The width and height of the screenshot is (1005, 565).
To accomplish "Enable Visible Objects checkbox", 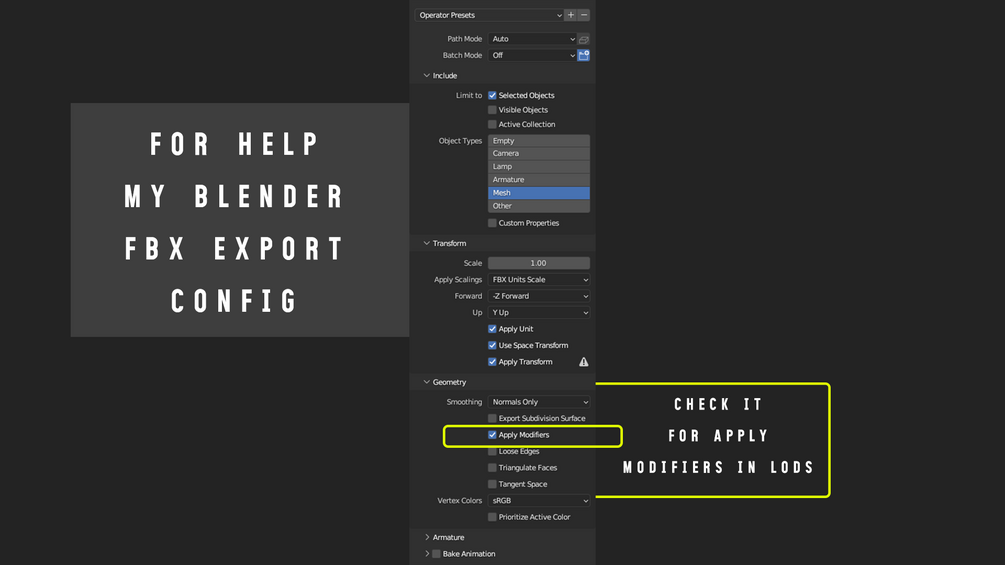I will click(x=492, y=110).
